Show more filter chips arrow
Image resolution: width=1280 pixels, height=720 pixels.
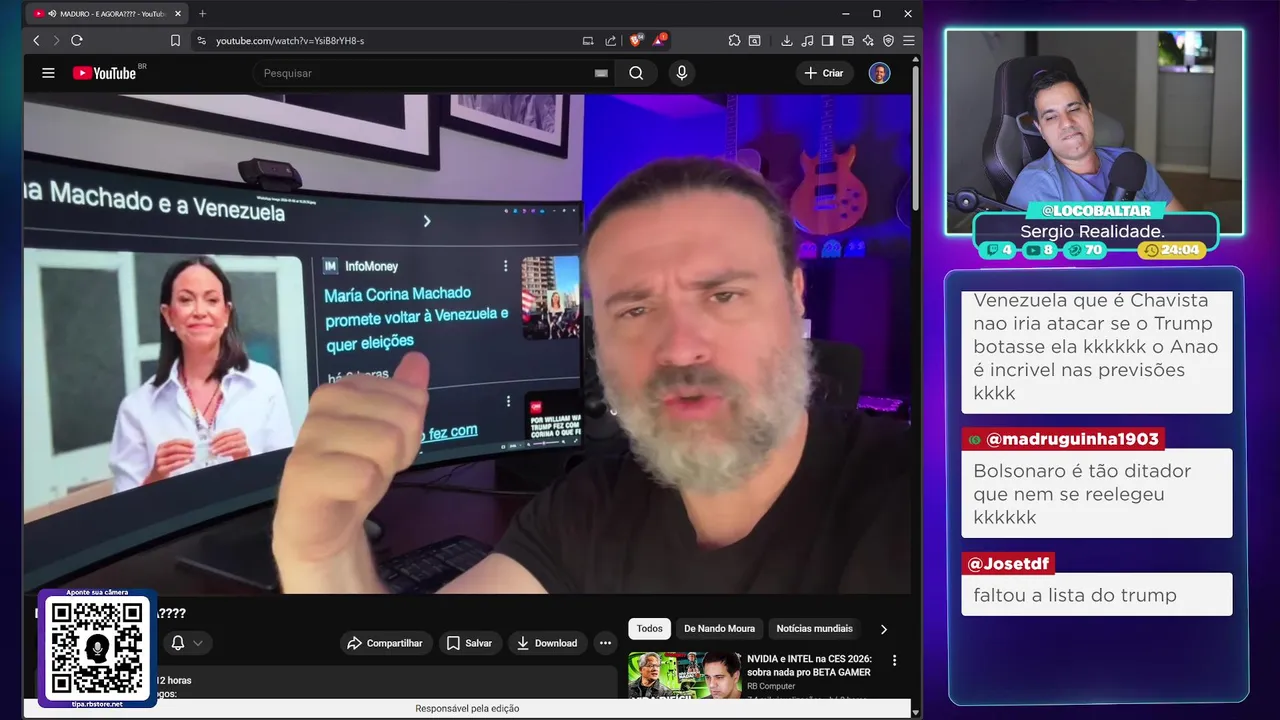(883, 629)
